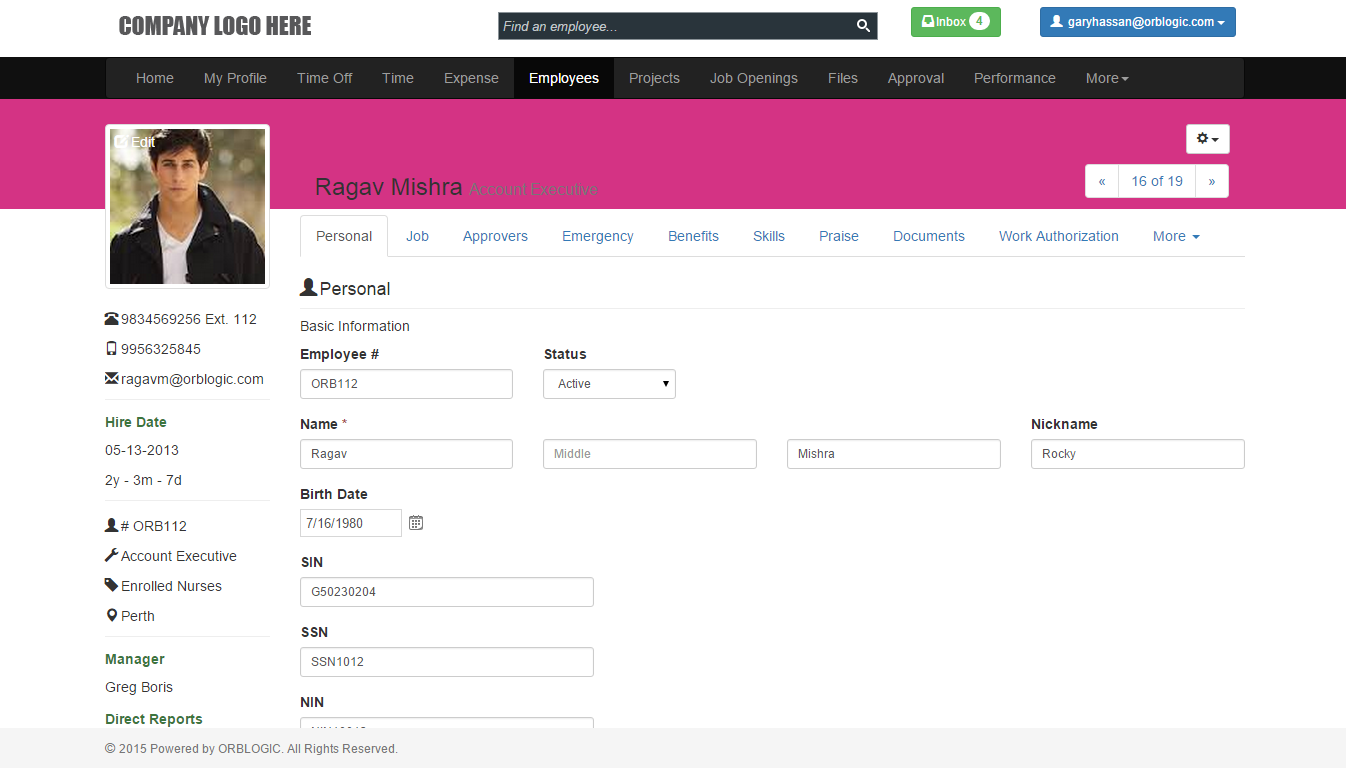The width and height of the screenshot is (1346, 768).
Task: Click the Company Logo Here header
Action: click(x=215, y=26)
